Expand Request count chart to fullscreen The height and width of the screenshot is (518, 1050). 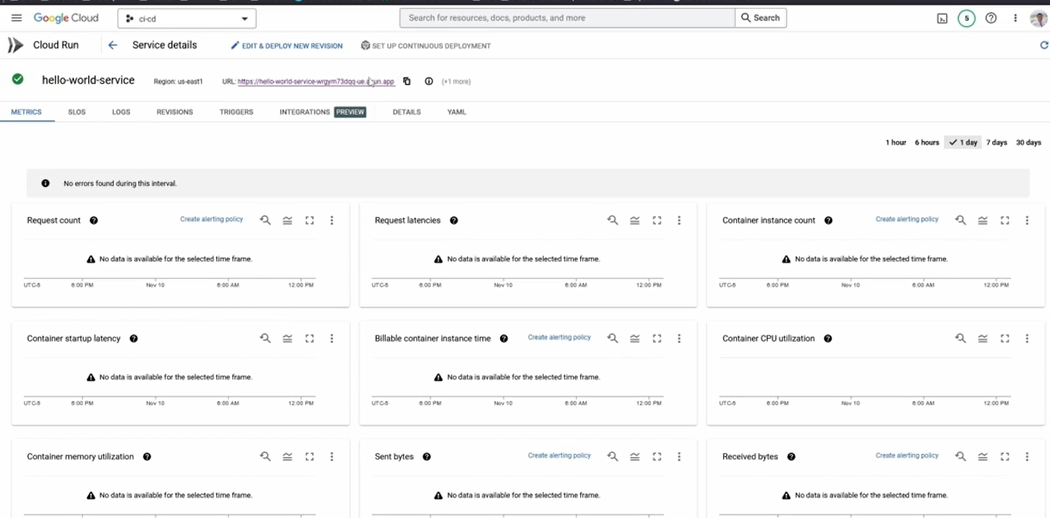pyautogui.click(x=310, y=220)
